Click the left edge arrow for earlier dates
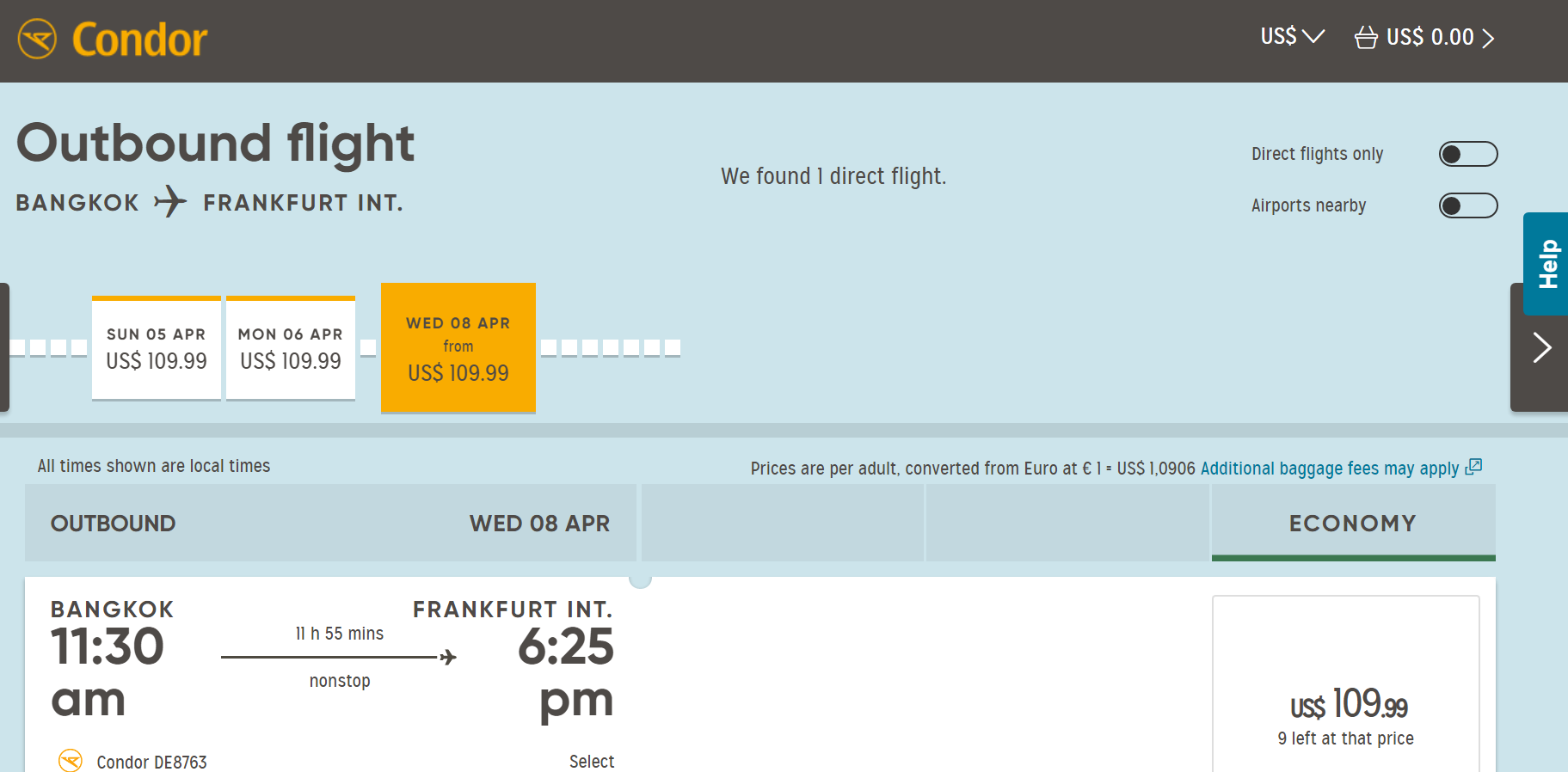Image resolution: width=1568 pixels, height=772 pixels. (4, 347)
